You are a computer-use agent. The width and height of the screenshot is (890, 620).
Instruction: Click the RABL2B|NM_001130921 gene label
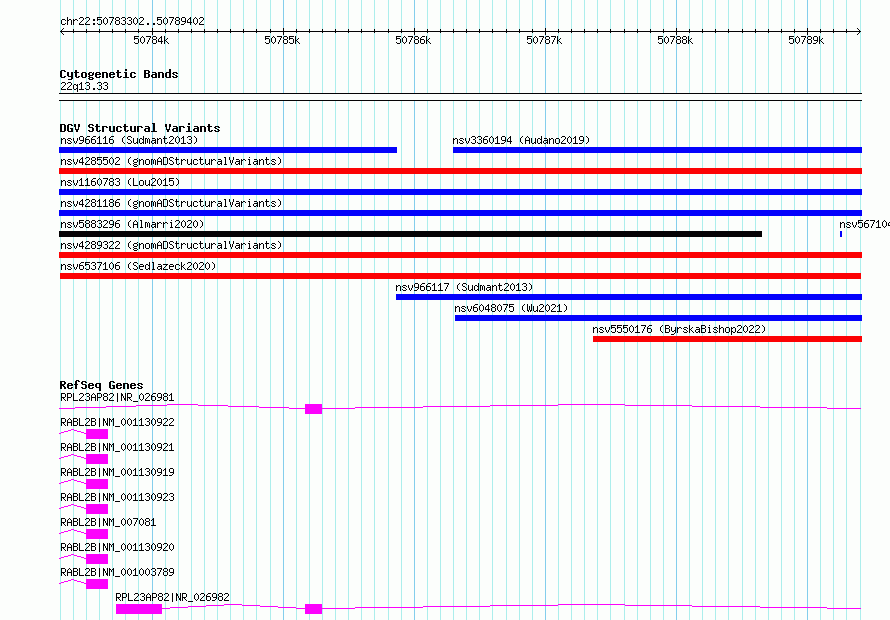[117, 447]
